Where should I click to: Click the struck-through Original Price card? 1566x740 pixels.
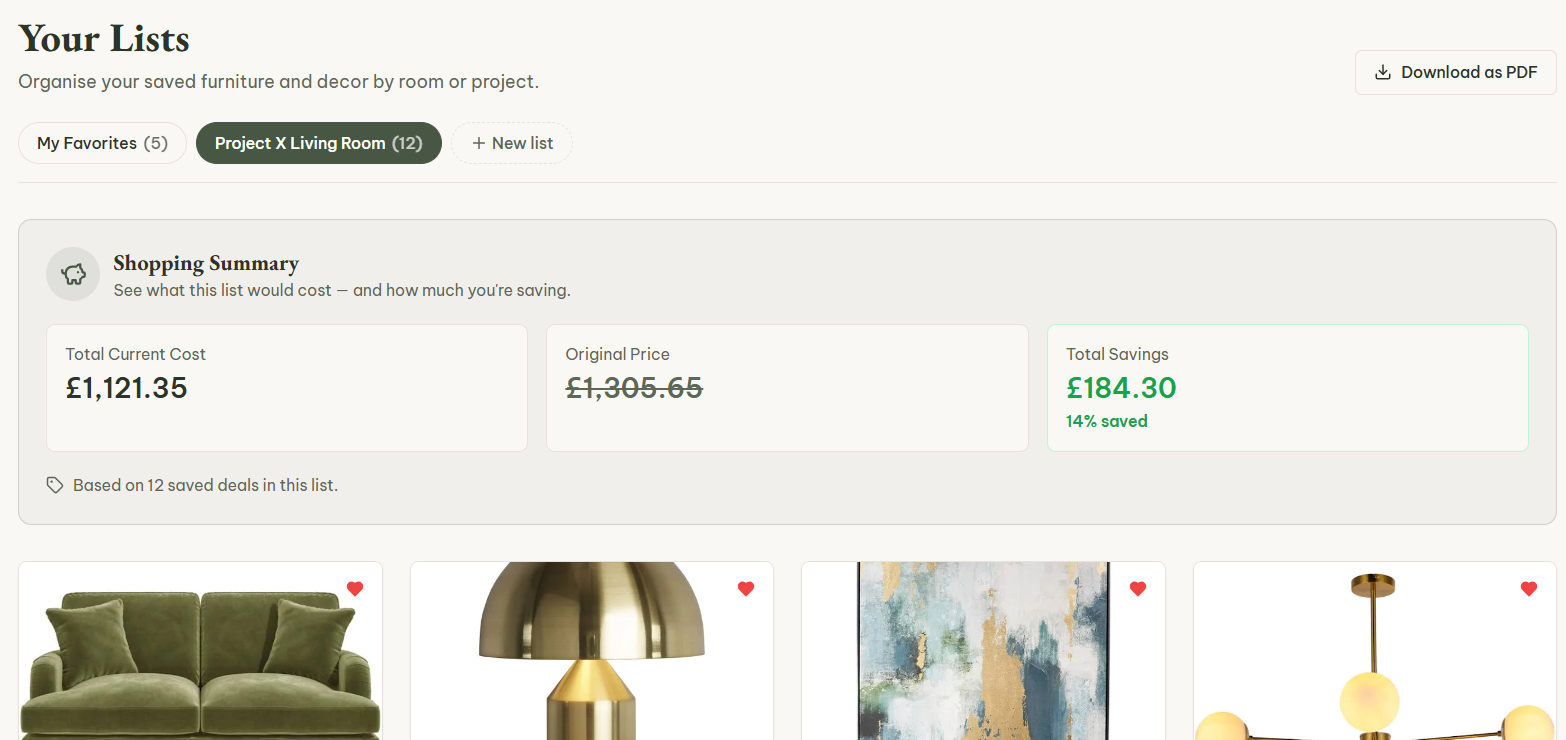pos(787,388)
